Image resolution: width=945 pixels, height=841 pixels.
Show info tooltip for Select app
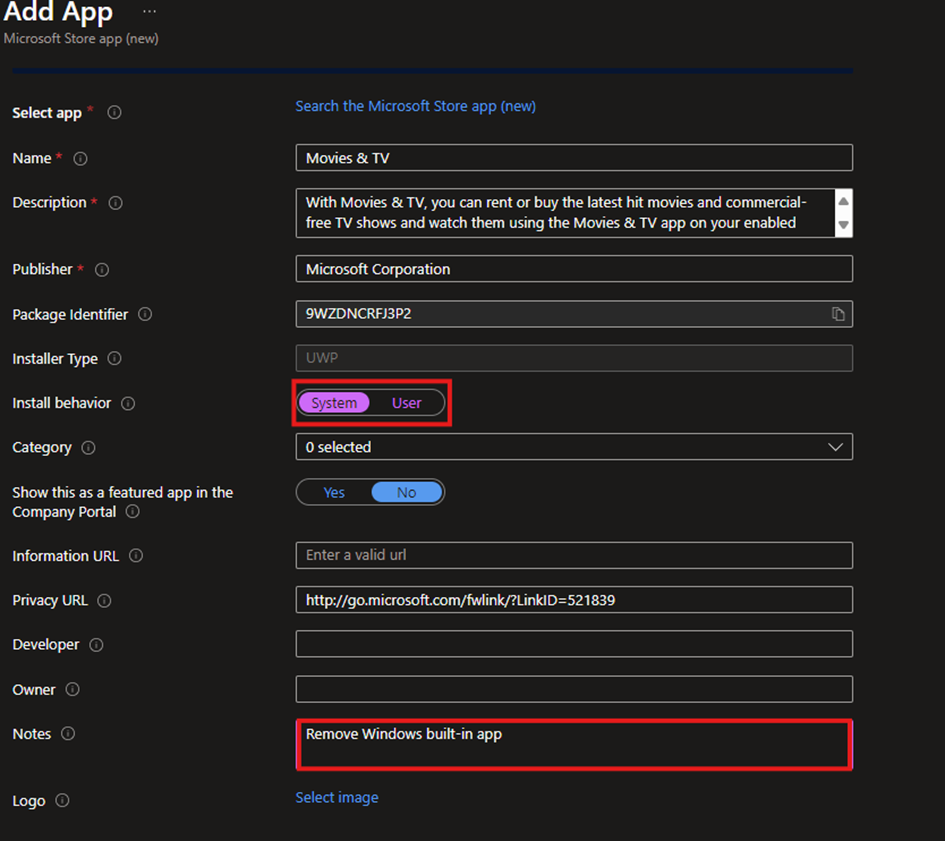pyautogui.click(x=114, y=113)
